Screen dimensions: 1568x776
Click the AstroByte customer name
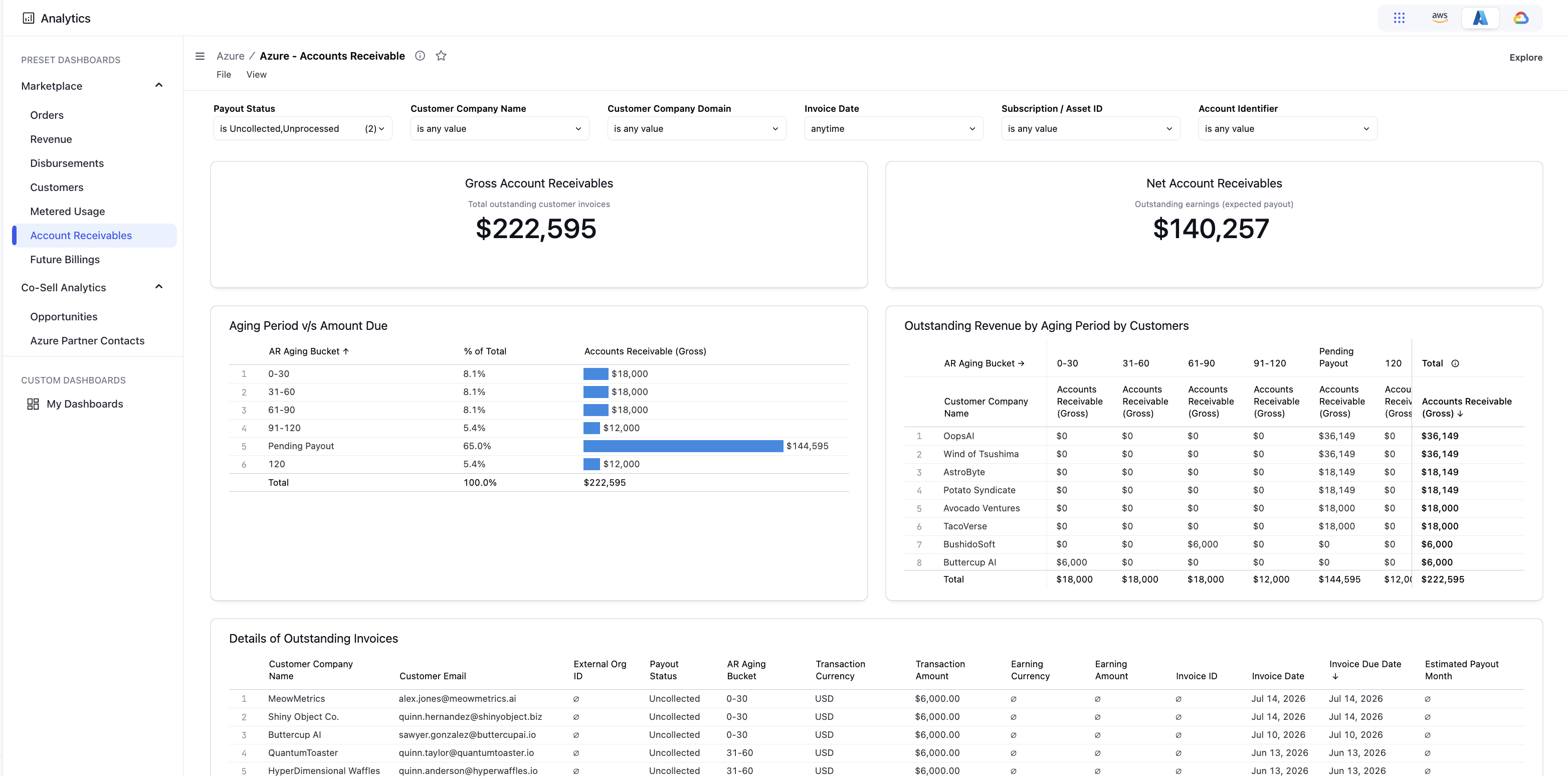click(x=963, y=472)
